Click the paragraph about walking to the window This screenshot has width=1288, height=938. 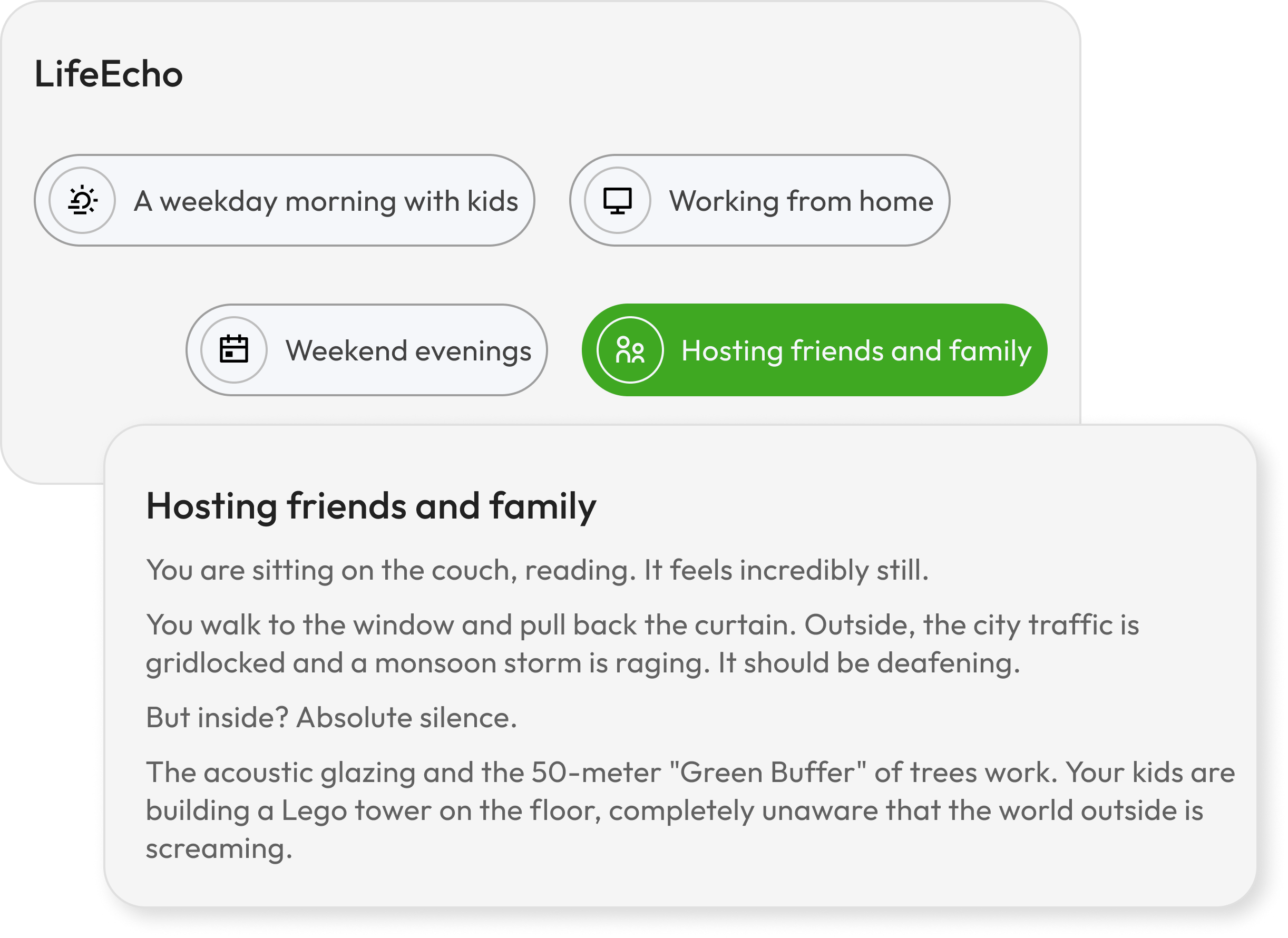(642, 644)
